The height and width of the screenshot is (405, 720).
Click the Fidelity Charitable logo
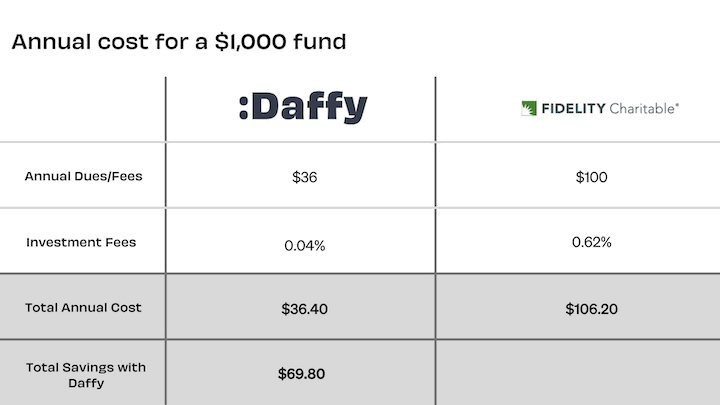(600, 108)
